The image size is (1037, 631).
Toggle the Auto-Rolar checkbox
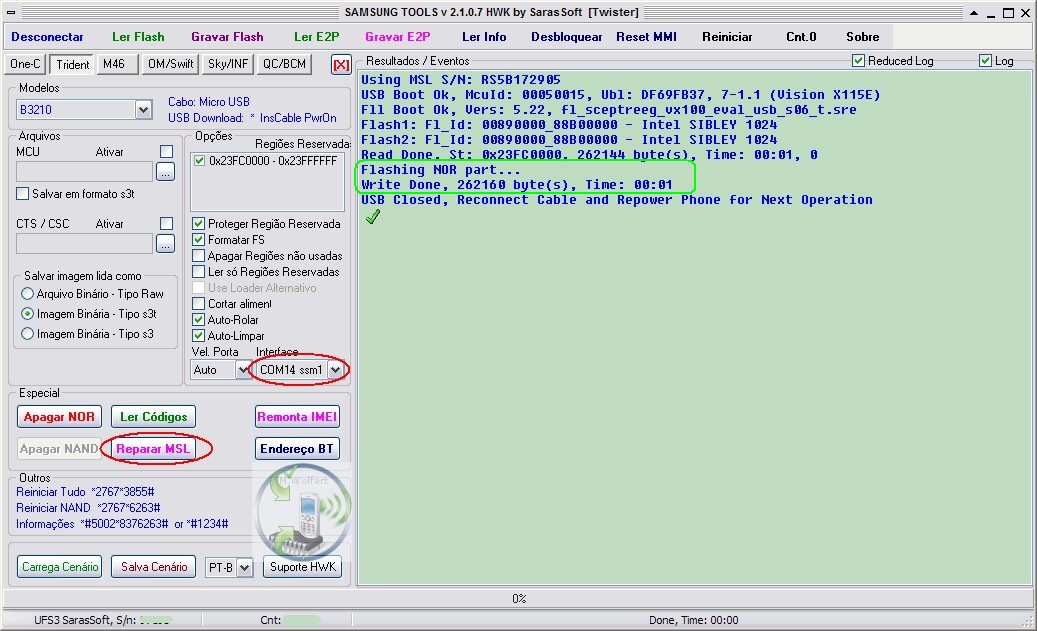[198, 319]
